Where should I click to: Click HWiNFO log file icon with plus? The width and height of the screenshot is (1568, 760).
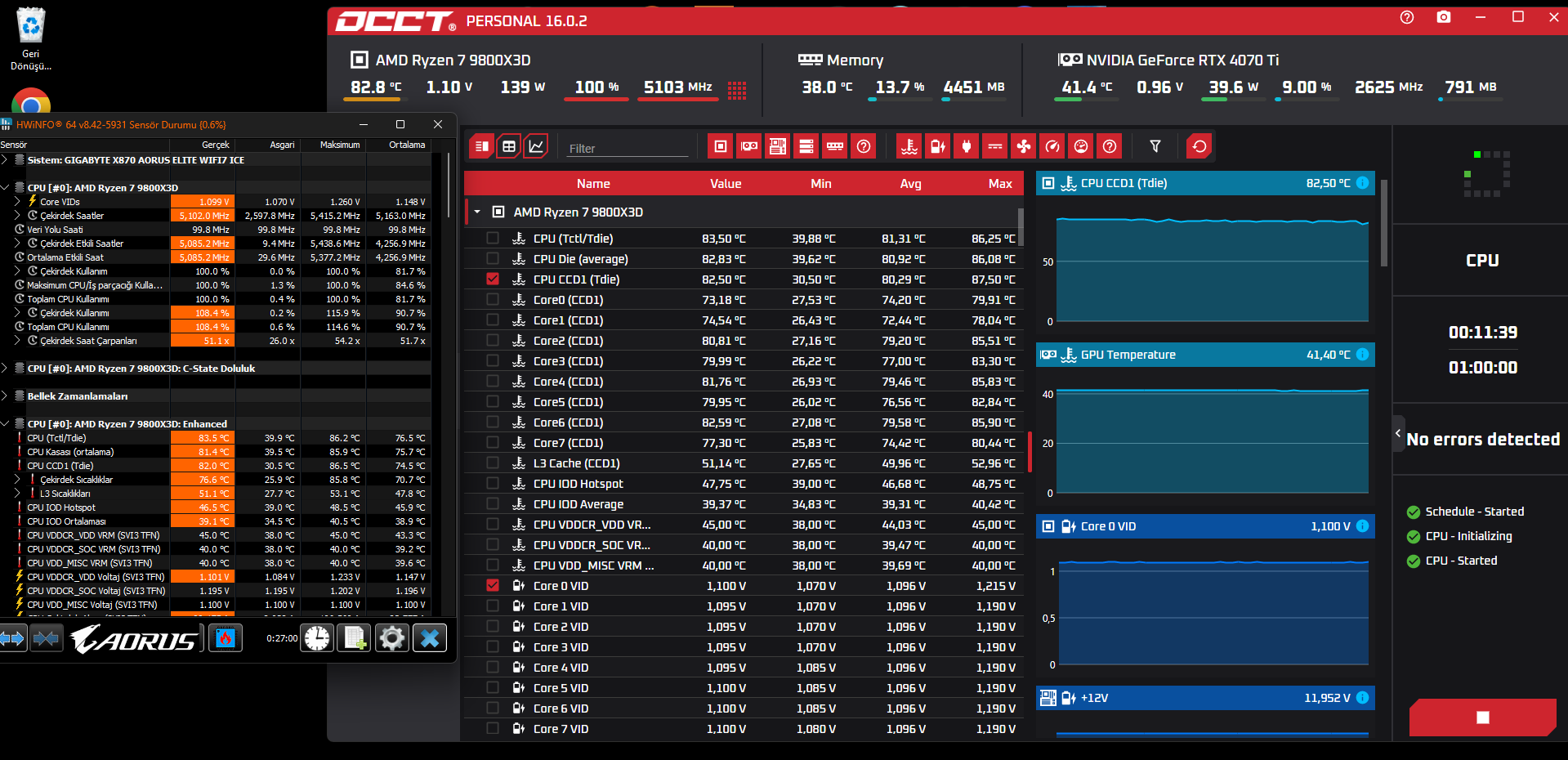tap(355, 637)
